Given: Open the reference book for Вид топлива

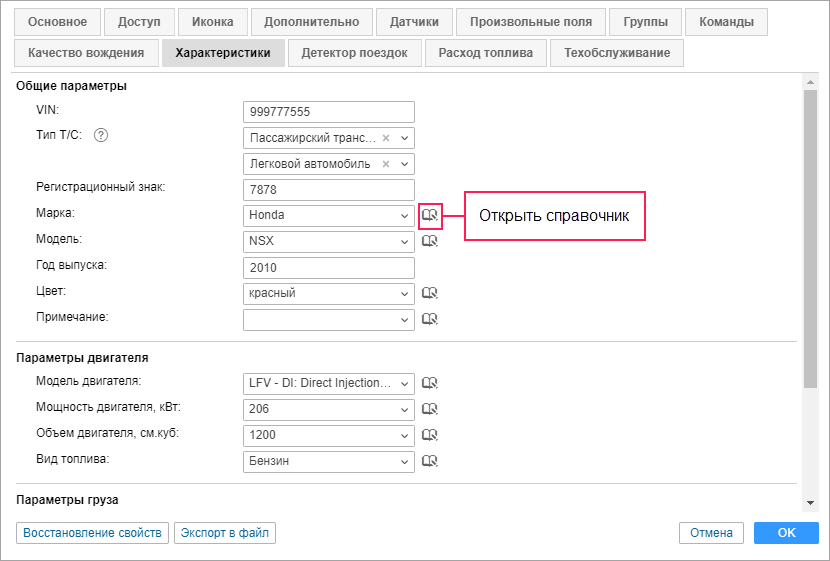Looking at the screenshot, I should (430, 461).
